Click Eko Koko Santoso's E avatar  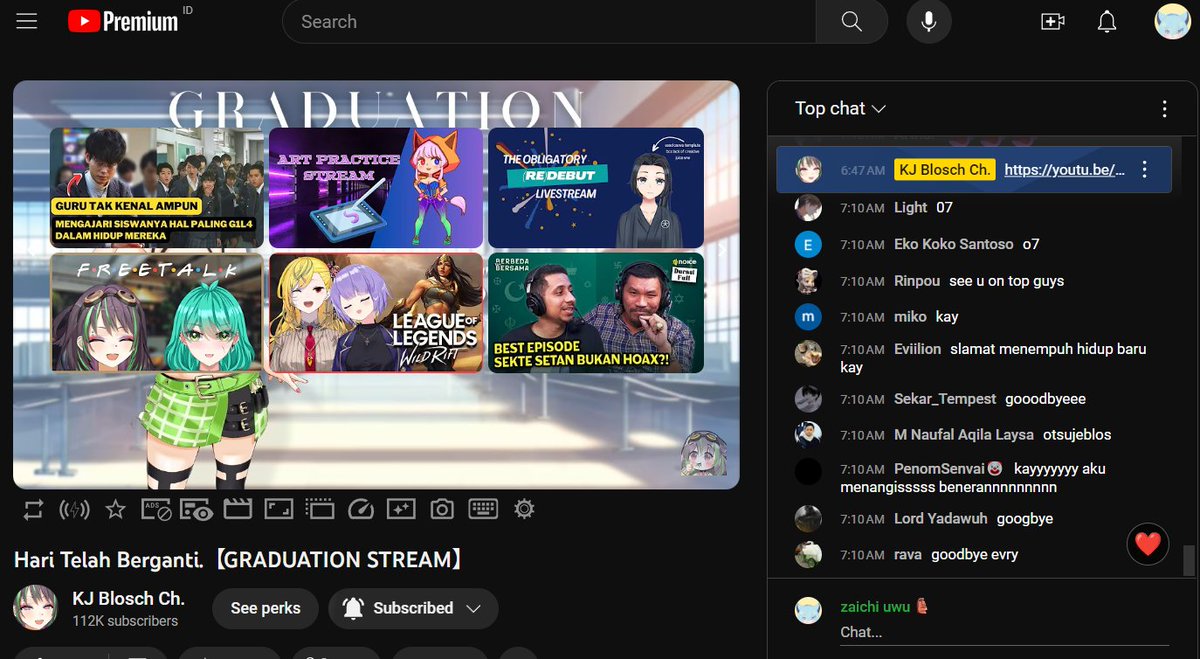pyautogui.click(x=808, y=244)
